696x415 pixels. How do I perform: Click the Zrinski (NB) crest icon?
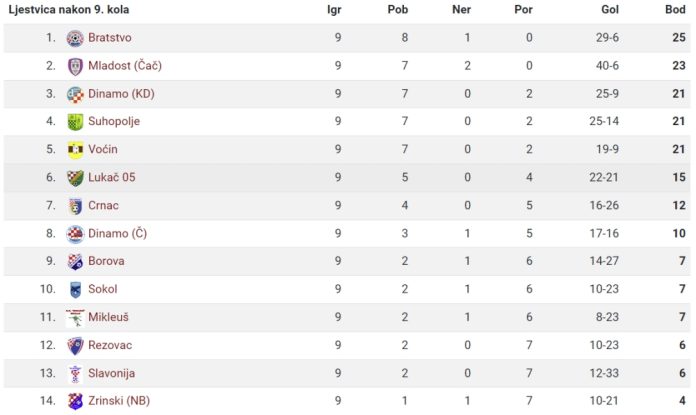tap(75, 401)
